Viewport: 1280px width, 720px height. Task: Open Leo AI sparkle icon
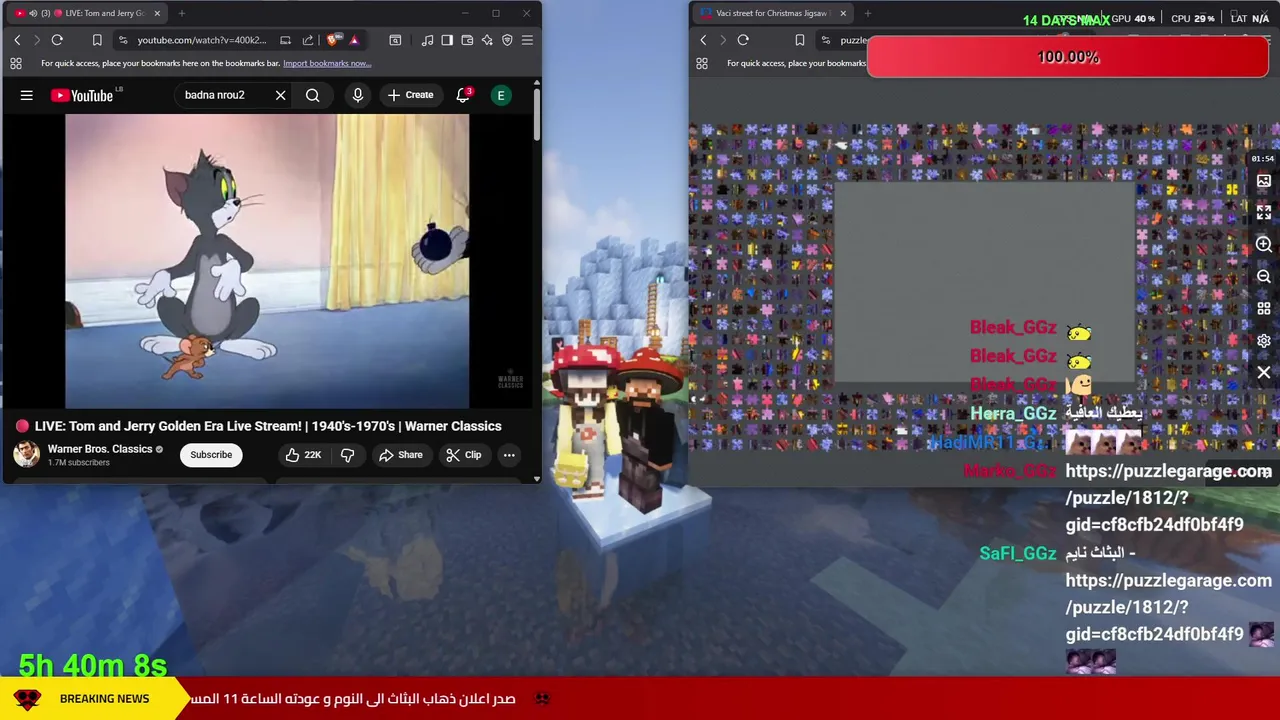(487, 40)
